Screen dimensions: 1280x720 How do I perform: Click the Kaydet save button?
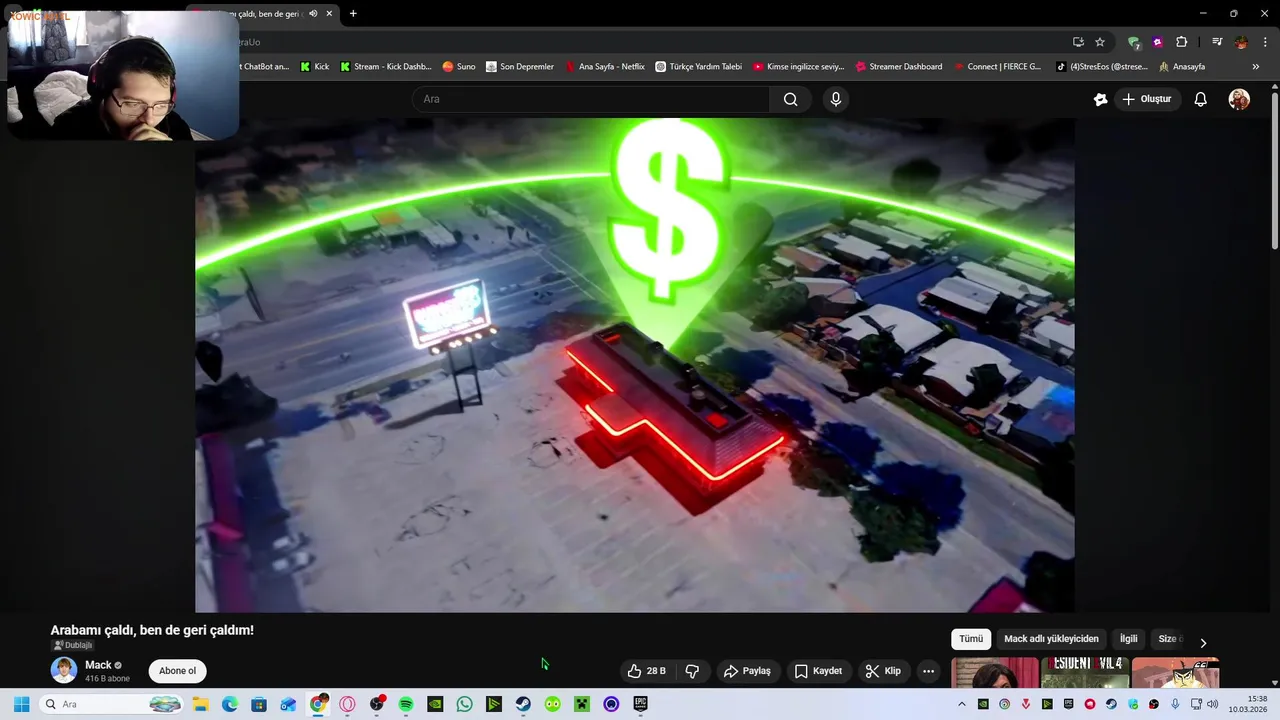[x=818, y=671]
